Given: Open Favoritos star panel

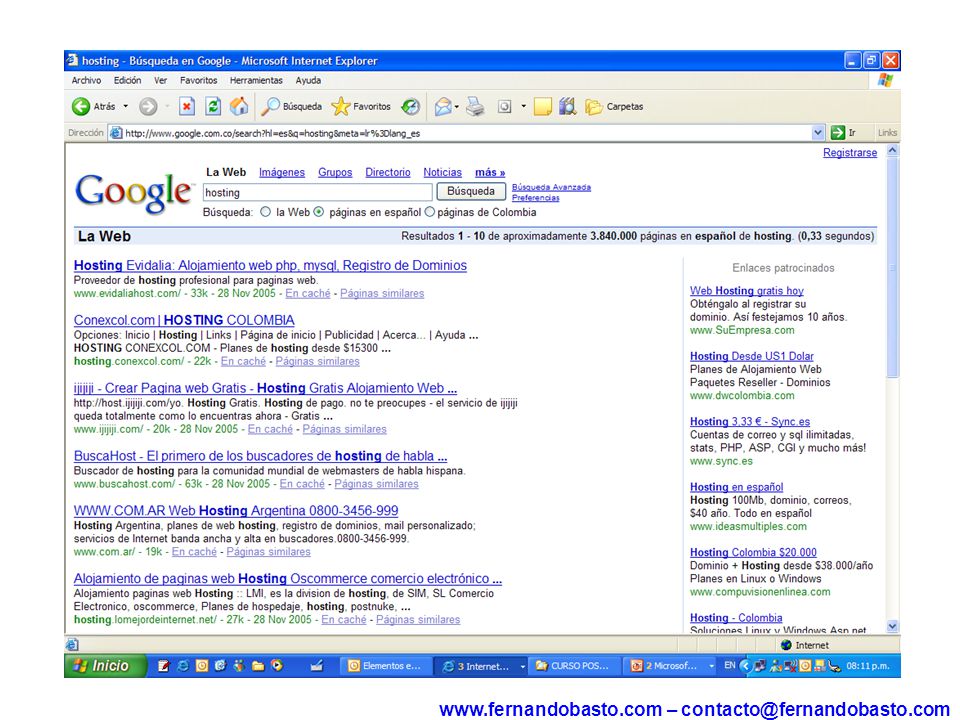Looking at the screenshot, I should [361, 107].
